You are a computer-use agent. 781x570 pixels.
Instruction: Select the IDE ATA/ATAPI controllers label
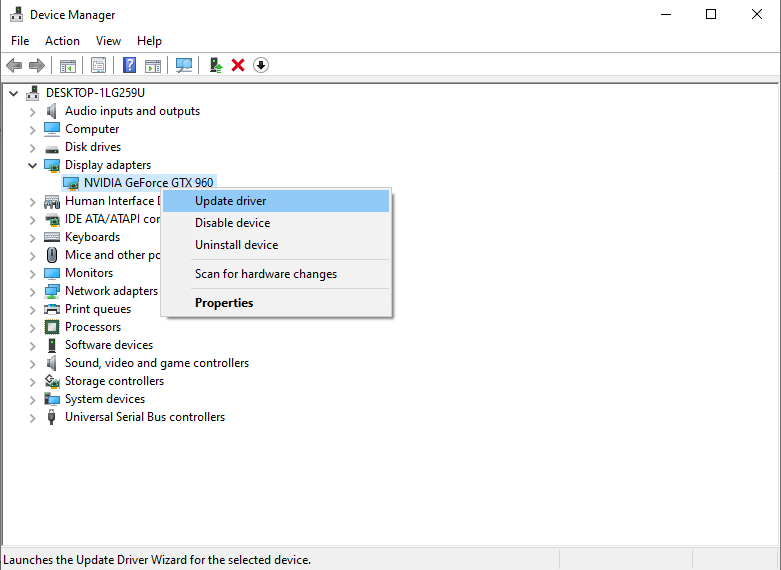click(x=112, y=219)
